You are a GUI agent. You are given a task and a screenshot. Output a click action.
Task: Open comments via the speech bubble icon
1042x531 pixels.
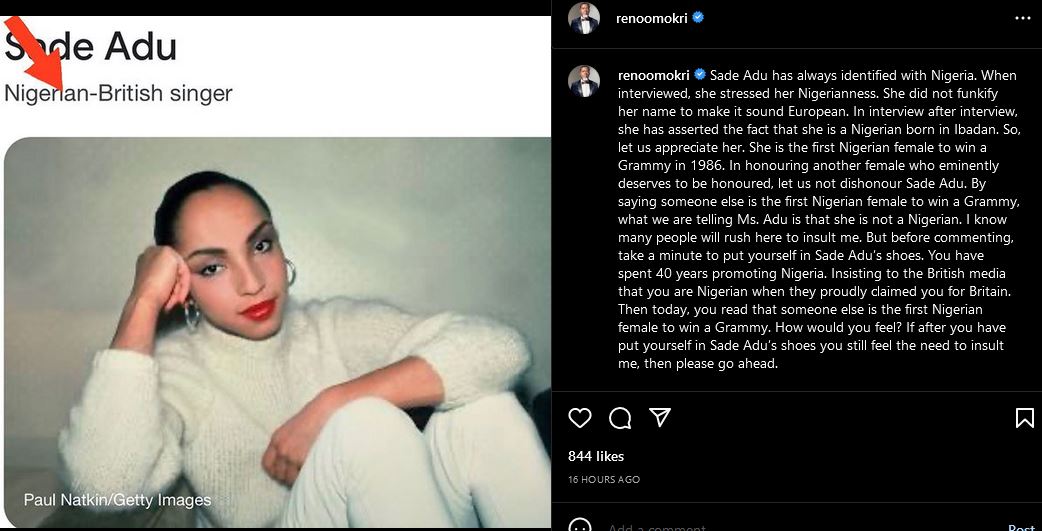point(620,418)
